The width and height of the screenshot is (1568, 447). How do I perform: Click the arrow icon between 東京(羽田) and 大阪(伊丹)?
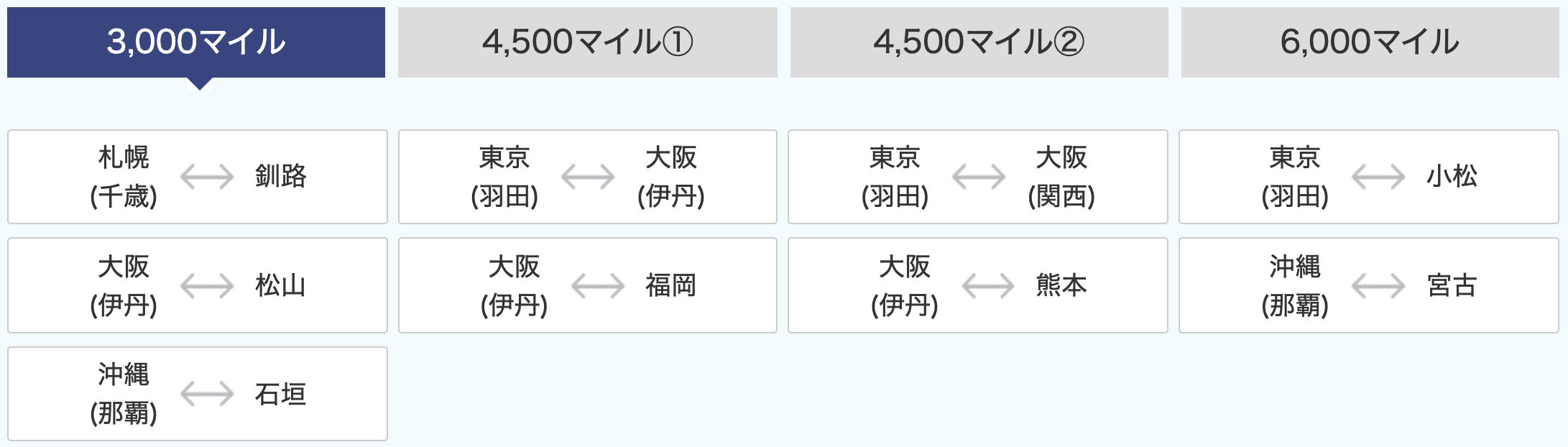coord(588,177)
